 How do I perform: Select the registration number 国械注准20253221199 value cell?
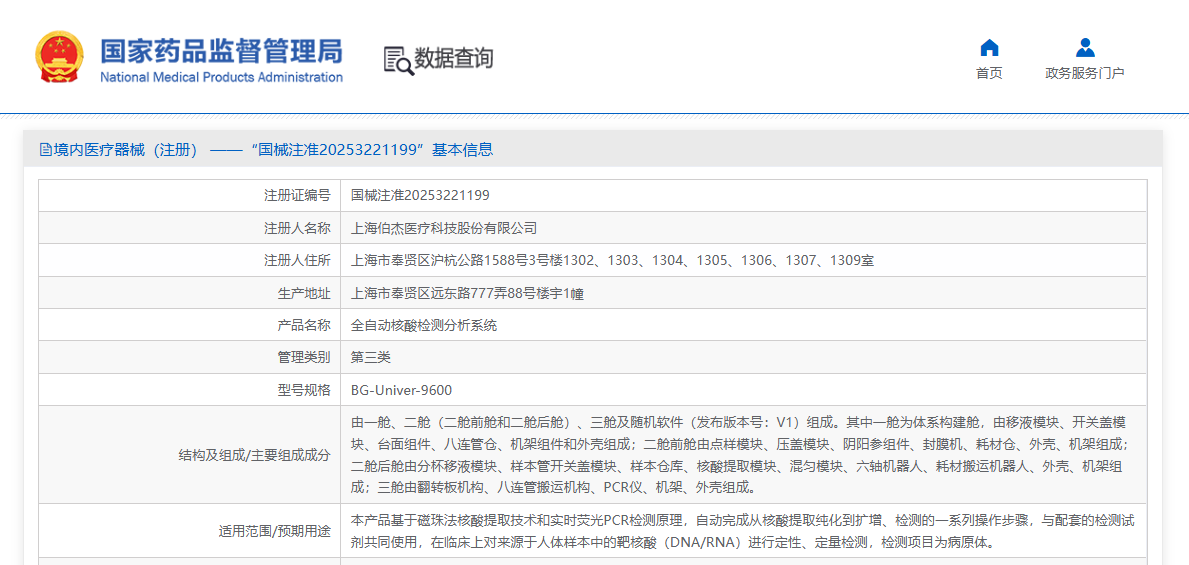click(420, 196)
